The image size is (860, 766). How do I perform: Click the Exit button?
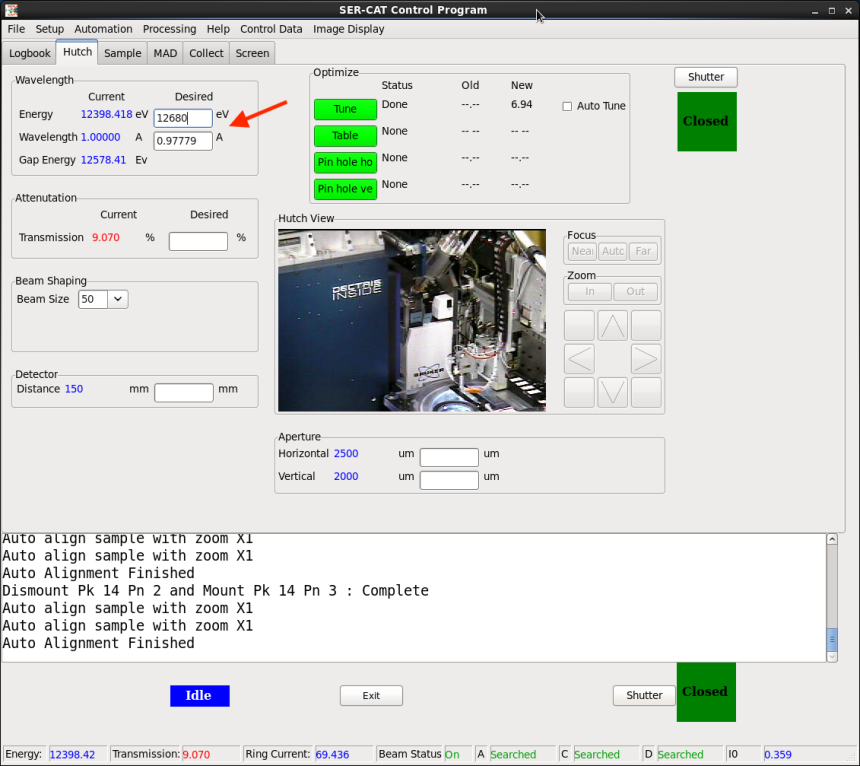point(371,695)
